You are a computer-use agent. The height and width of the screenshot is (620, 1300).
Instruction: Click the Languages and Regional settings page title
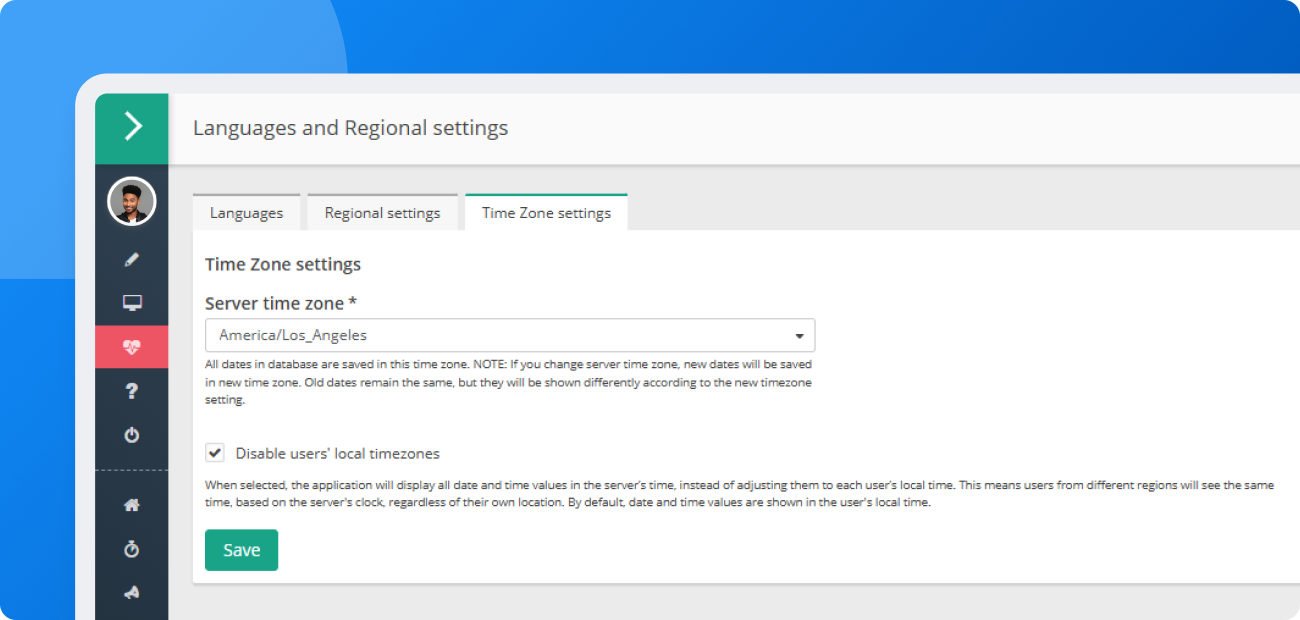click(x=350, y=128)
